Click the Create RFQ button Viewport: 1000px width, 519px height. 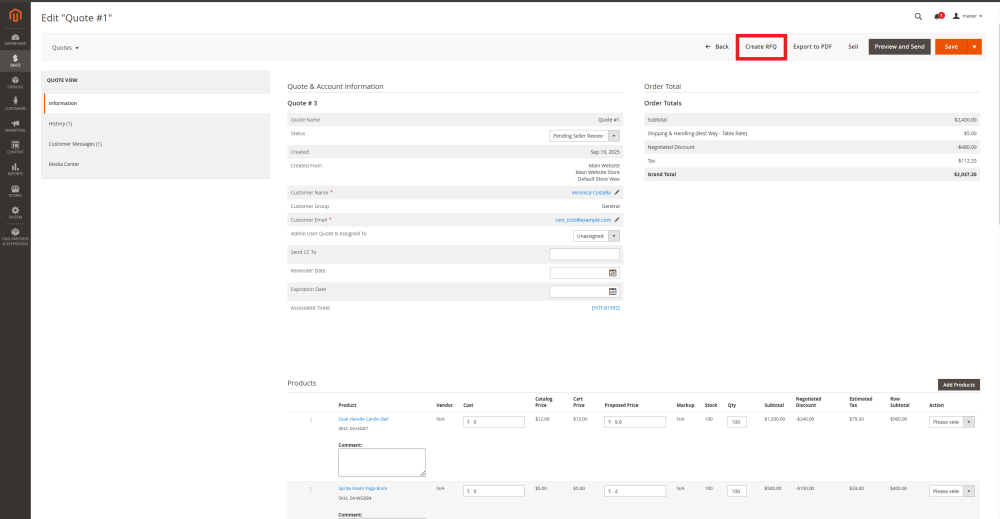pyautogui.click(x=761, y=47)
